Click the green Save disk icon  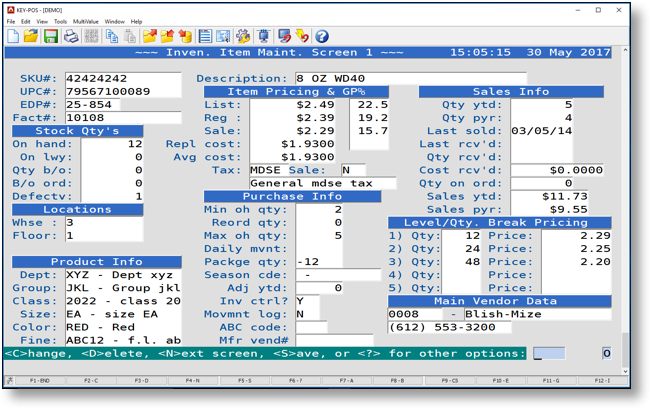pyautogui.click(x=50, y=36)
